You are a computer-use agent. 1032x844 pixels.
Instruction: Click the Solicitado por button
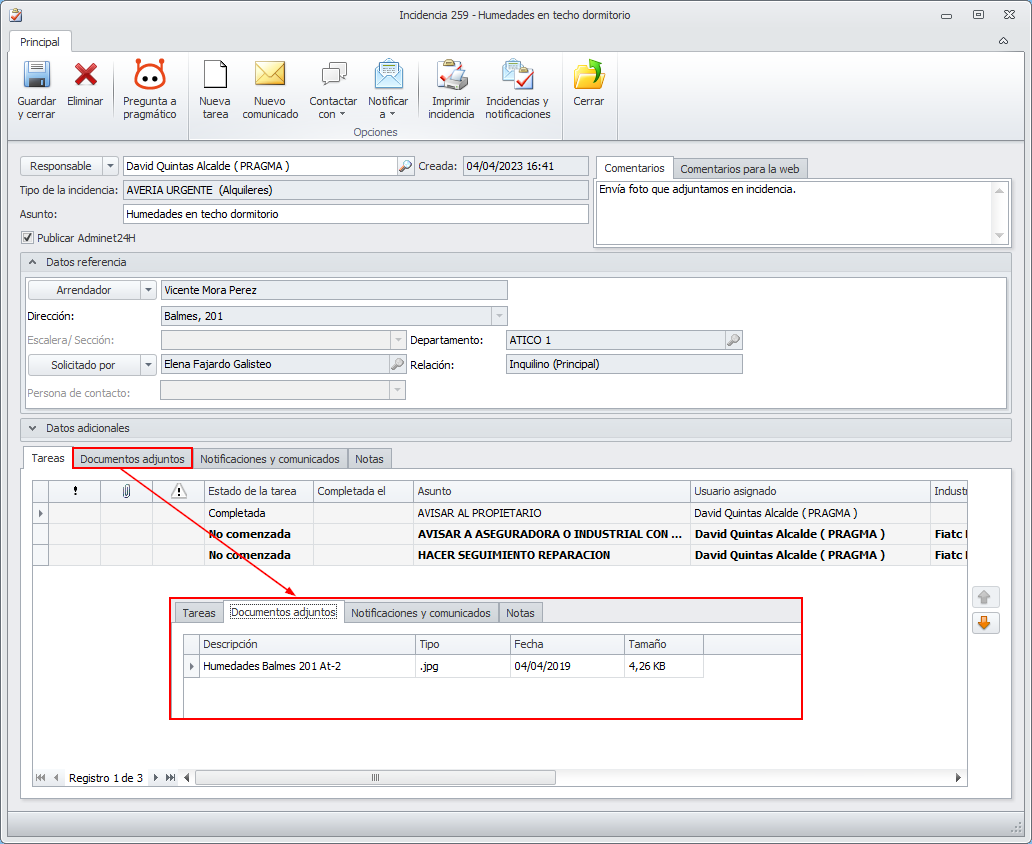[83, 365]
